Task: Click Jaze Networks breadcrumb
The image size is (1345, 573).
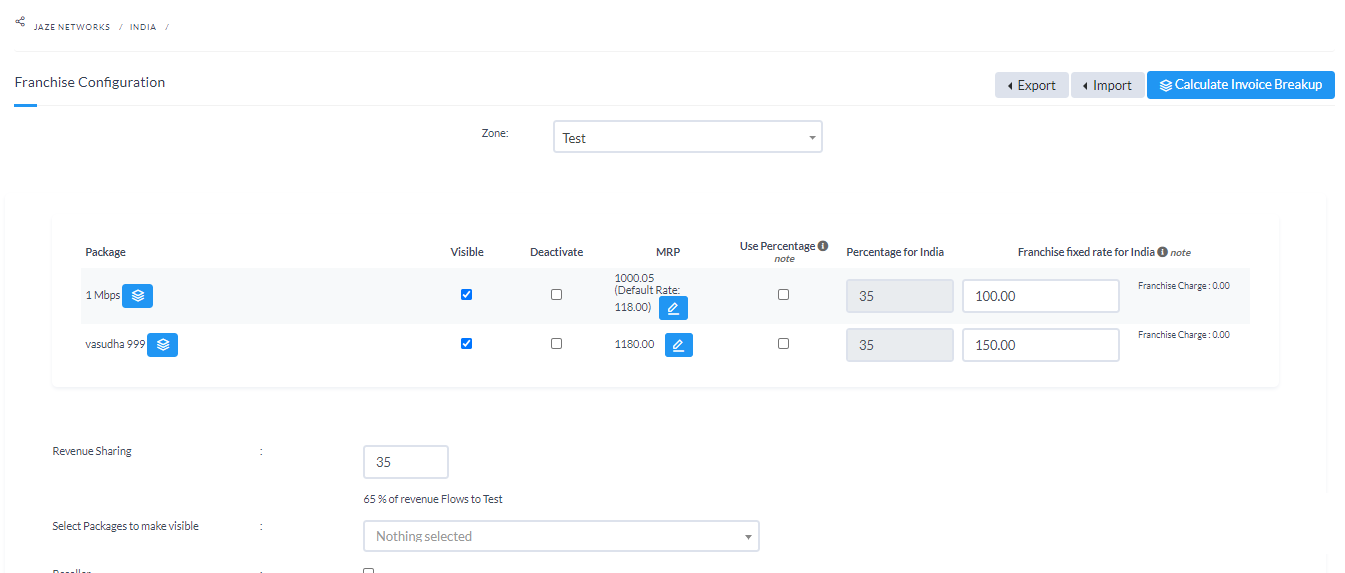Action: (x=72, y=27)
